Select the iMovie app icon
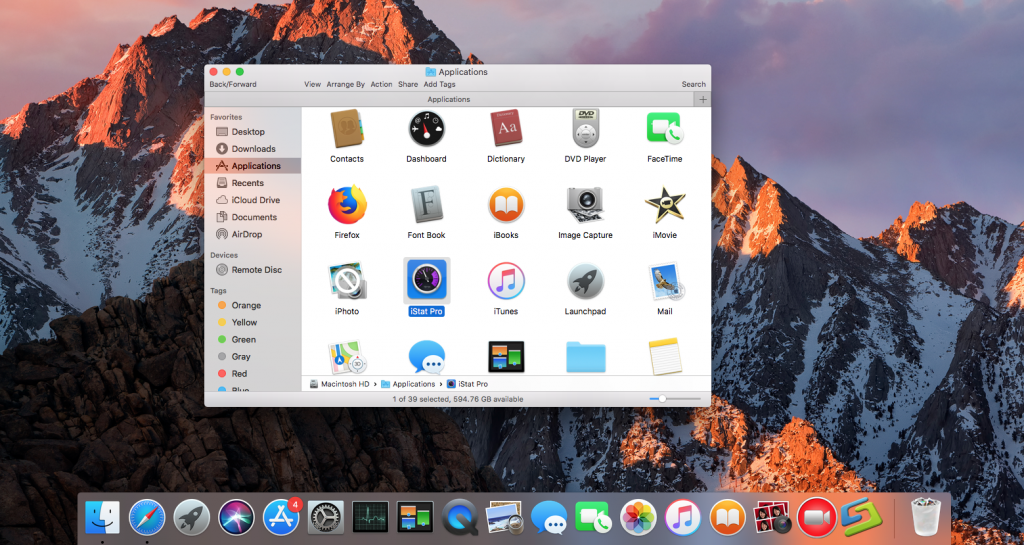 [x=665, y=204]
